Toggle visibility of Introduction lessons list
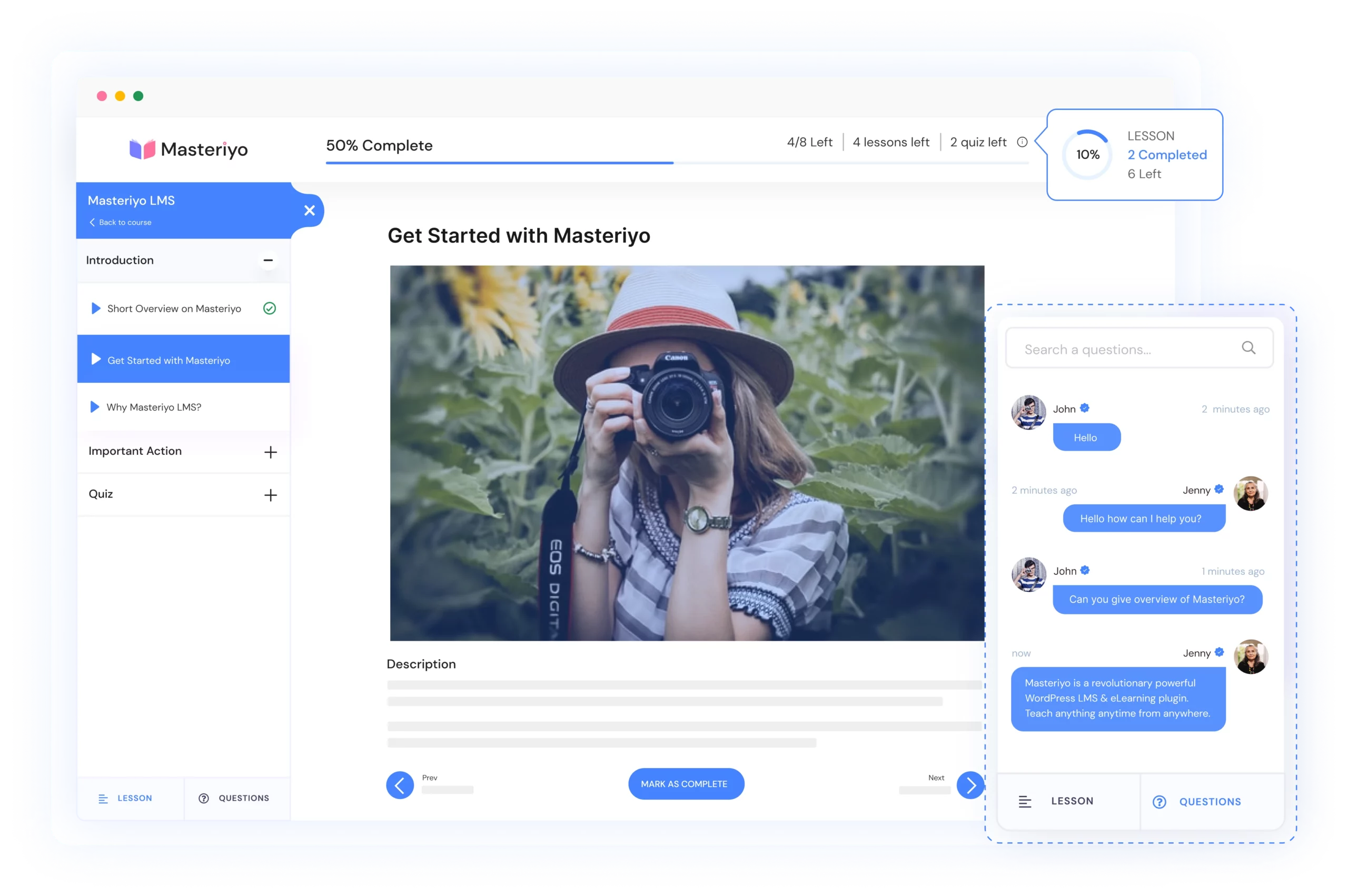 [x=269, y=260]
